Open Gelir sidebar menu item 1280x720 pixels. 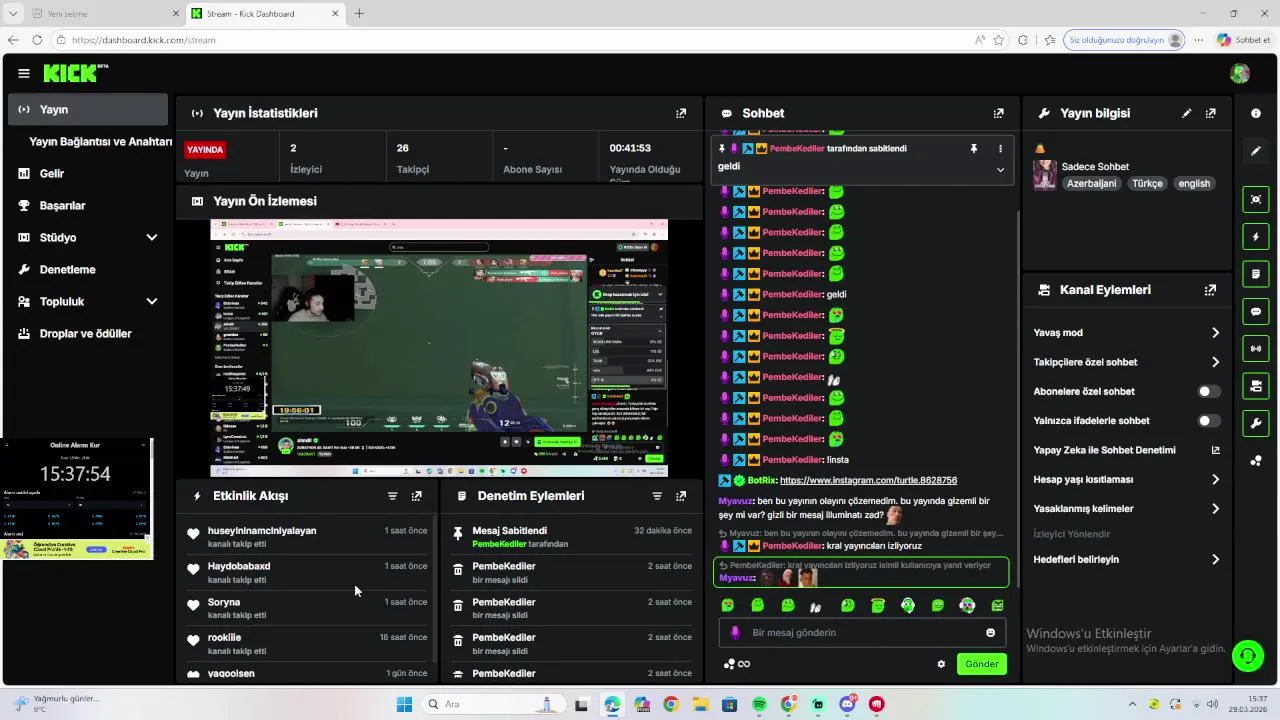click(x=88, y=174)
